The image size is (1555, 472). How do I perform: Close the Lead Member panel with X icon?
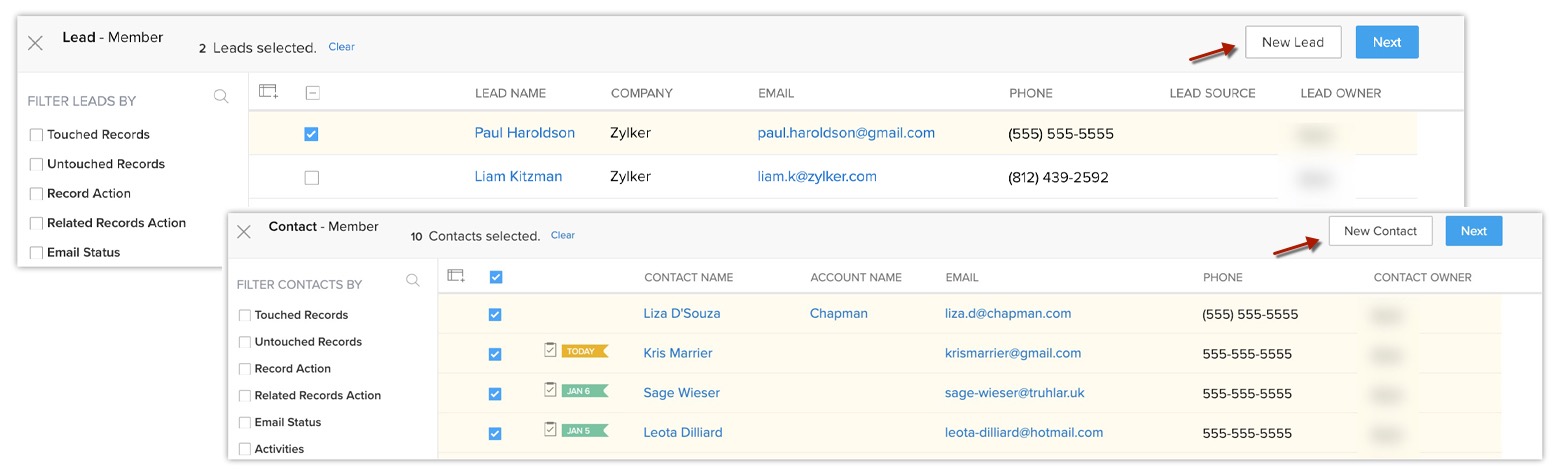(x=35, y=43)
